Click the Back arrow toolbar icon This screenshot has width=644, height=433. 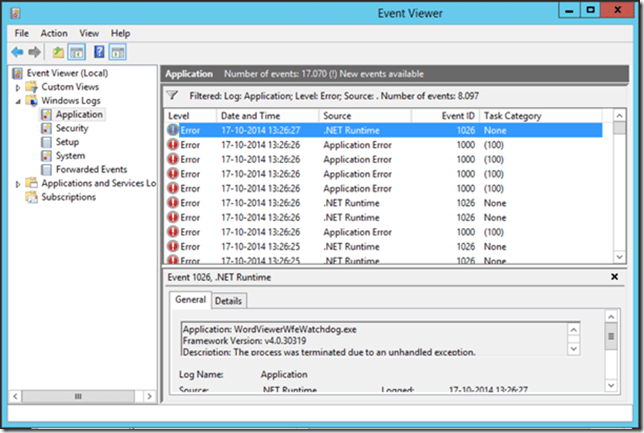point(17,51)
